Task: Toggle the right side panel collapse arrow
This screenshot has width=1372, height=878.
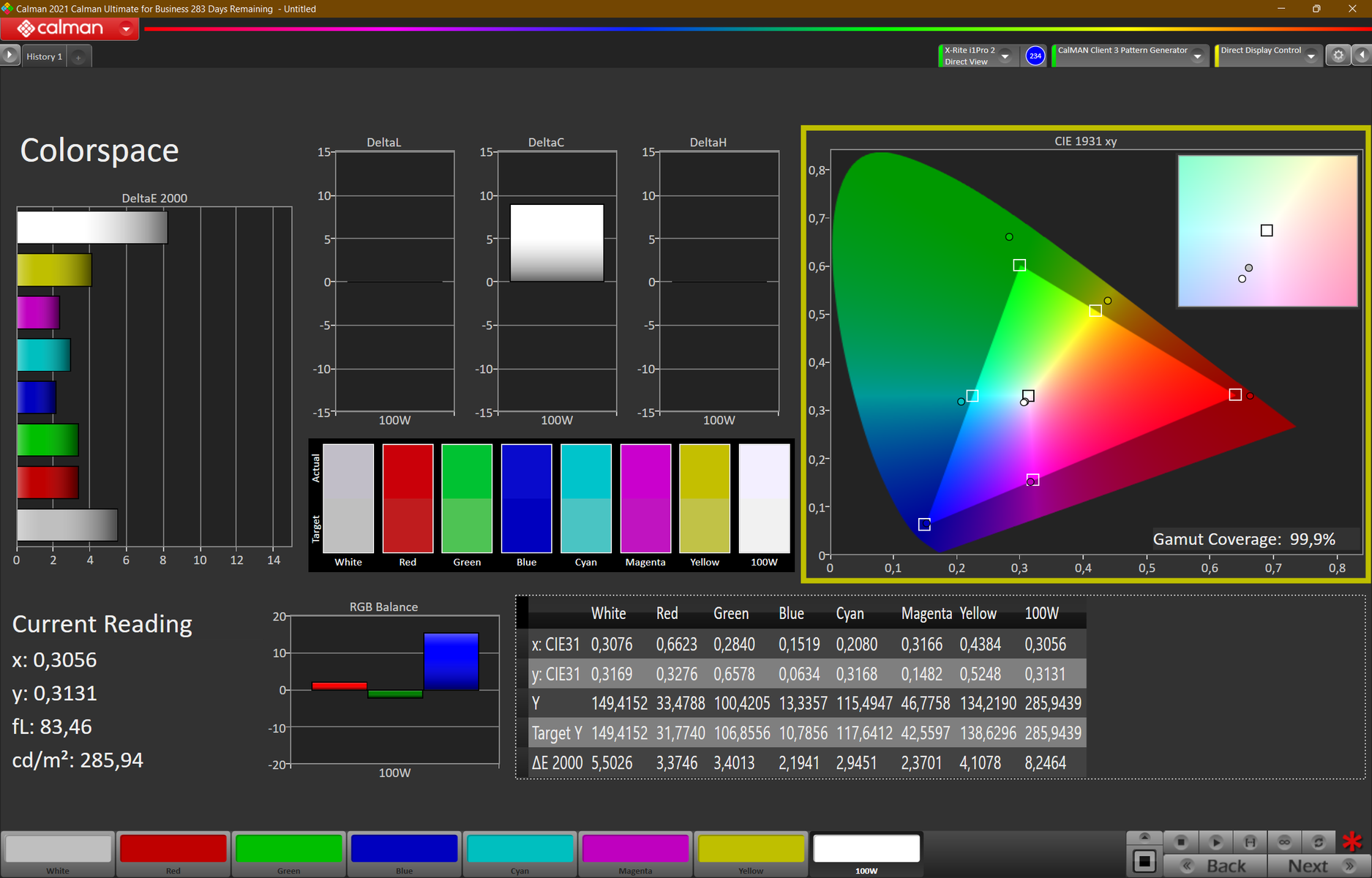Action: click(x=1362, y=56)
